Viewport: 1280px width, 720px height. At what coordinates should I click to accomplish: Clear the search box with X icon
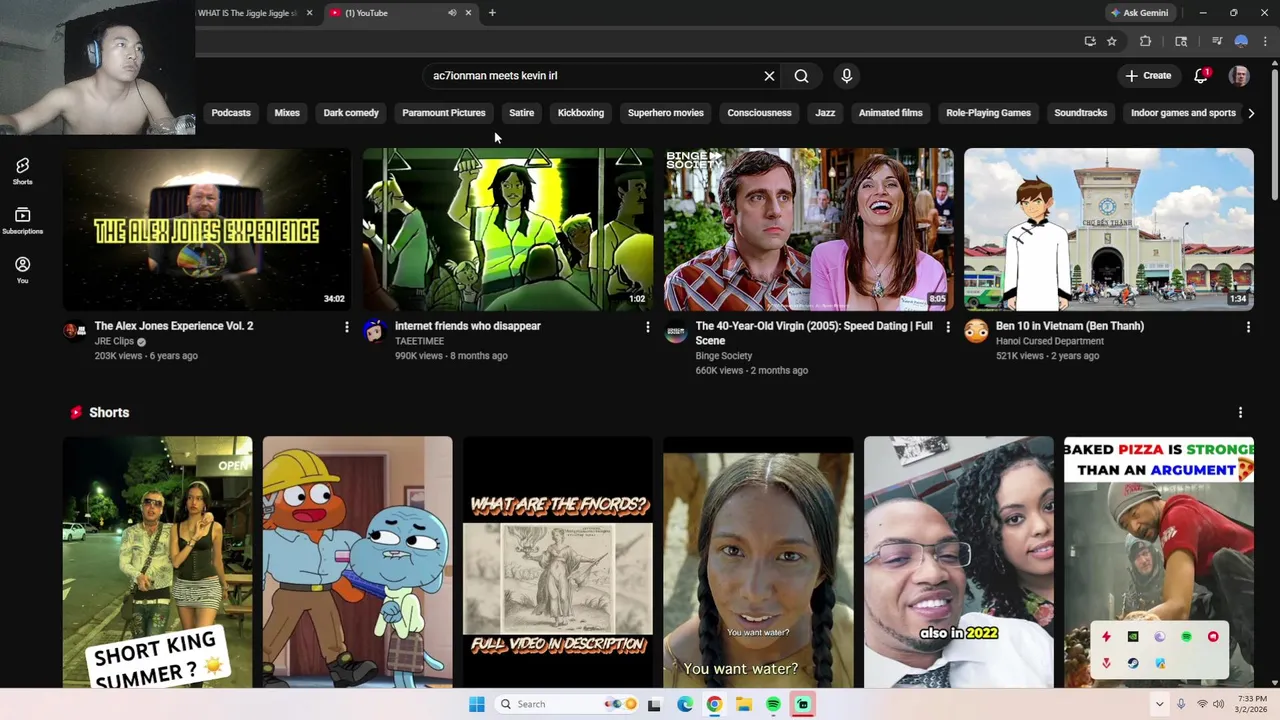[x=769, y=76]
